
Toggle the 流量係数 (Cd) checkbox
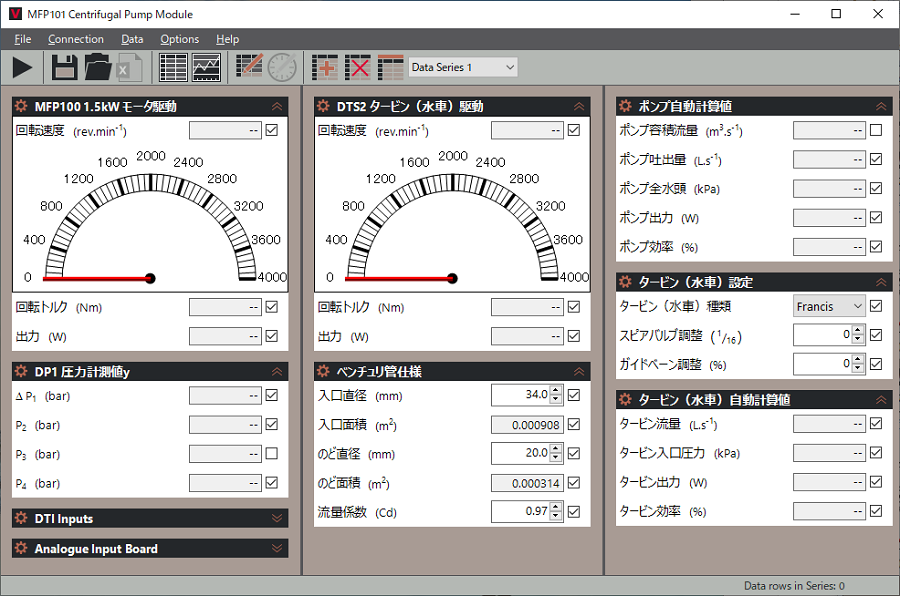573,512
